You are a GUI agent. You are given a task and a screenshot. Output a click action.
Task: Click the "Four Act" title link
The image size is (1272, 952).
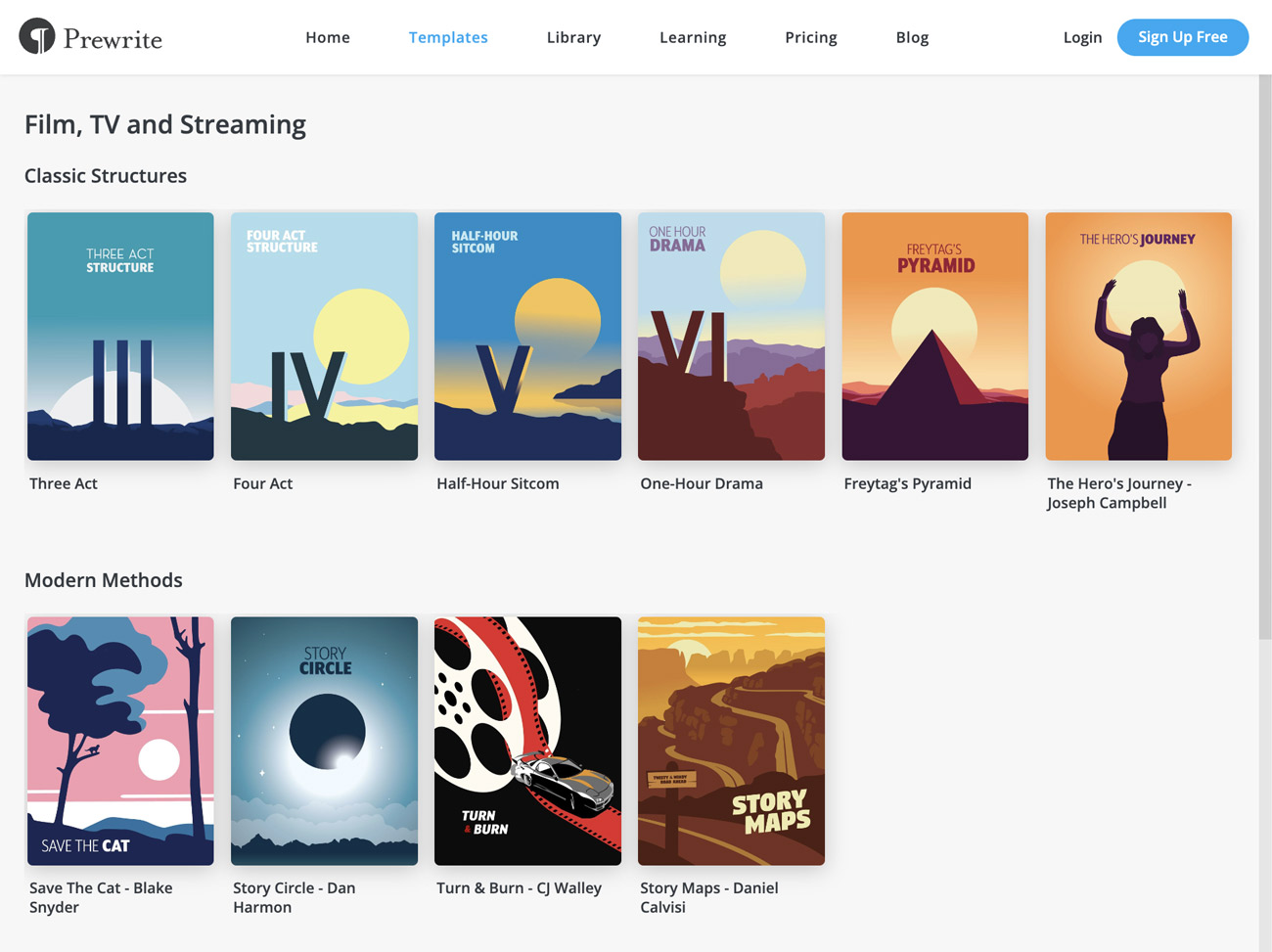[x=263, y=483]
